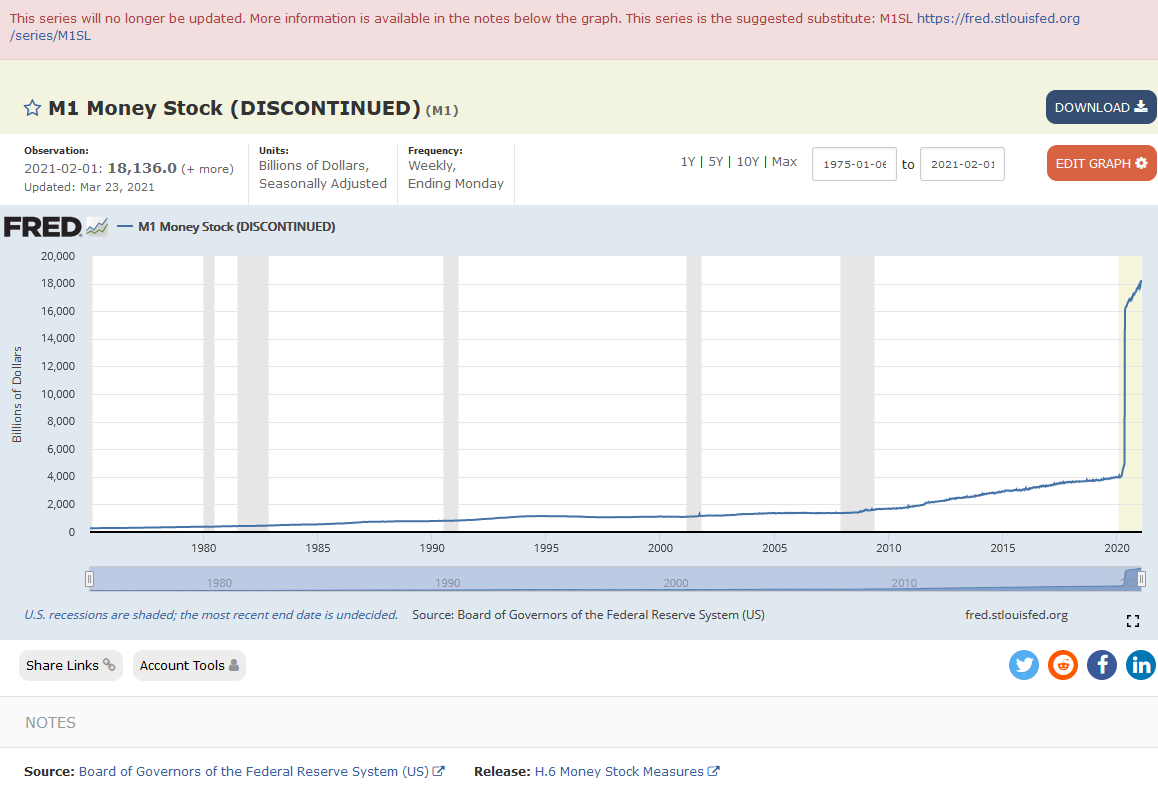
Task: Click the end date field 2021-02-01
Action: click(962, 164)
